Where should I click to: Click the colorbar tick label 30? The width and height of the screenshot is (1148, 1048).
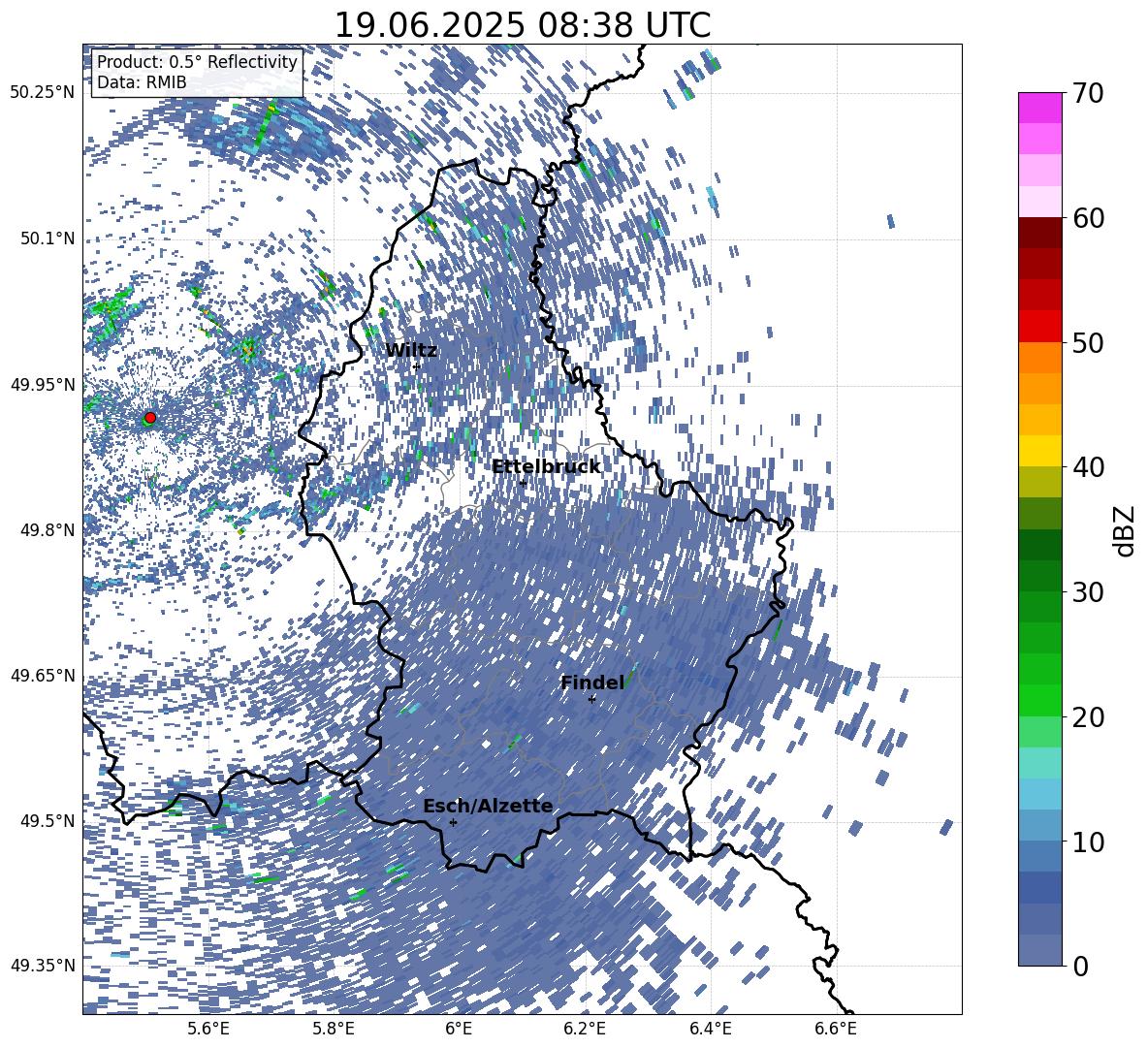[x=1088, y=592]
